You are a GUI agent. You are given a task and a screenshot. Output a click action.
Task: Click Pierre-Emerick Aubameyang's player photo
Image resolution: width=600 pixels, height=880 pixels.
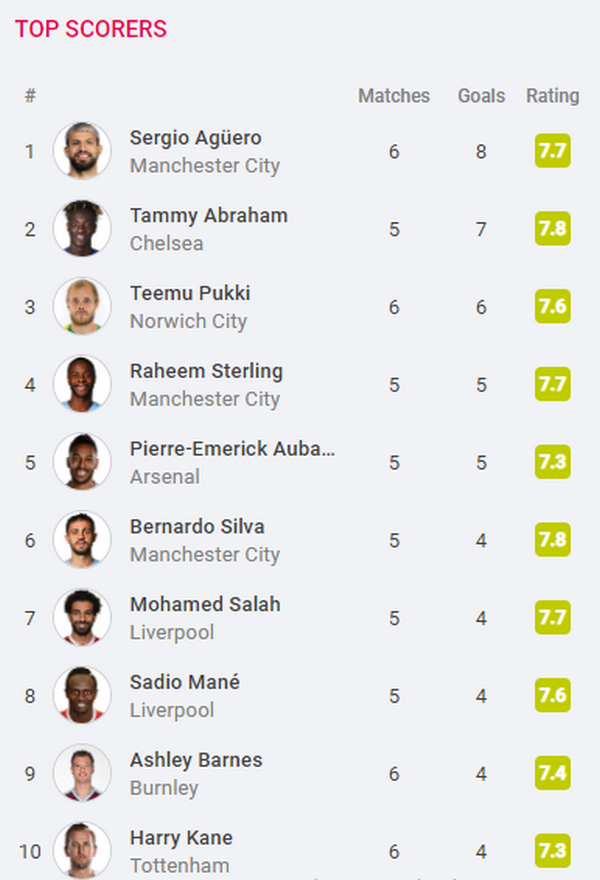(82, 462)
